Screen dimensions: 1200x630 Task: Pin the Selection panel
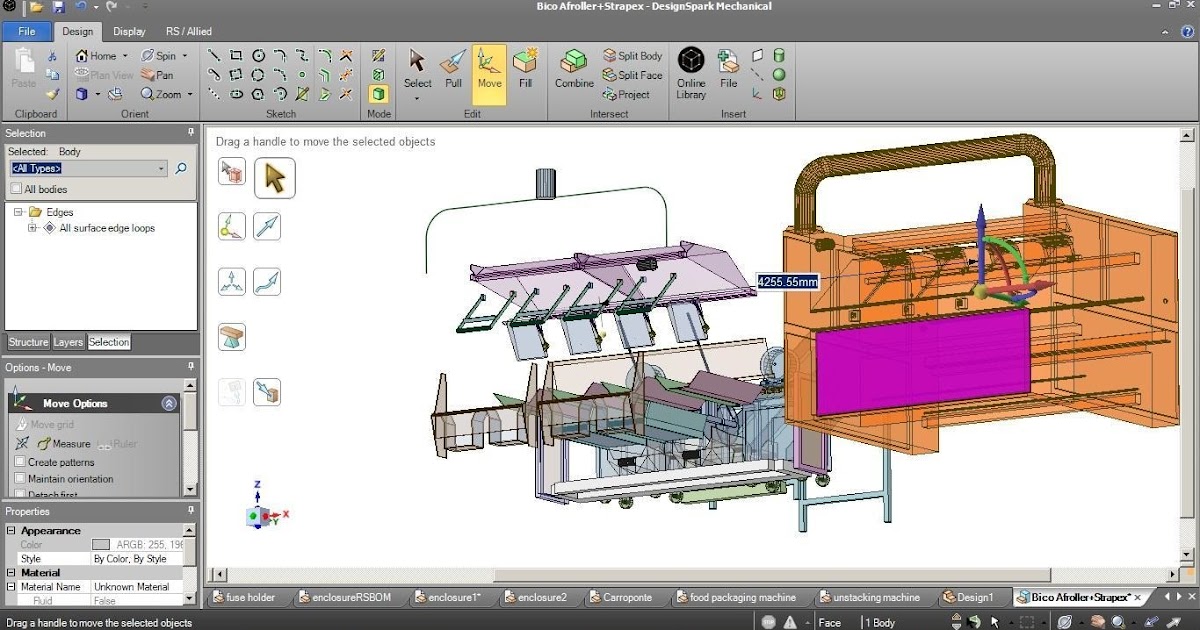[x=191, y=133]
